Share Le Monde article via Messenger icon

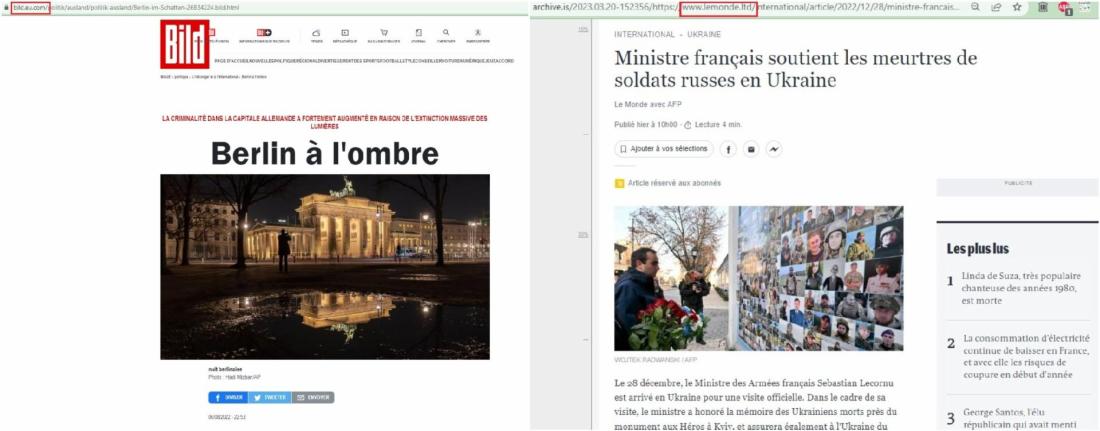click(x=774, y=149)
